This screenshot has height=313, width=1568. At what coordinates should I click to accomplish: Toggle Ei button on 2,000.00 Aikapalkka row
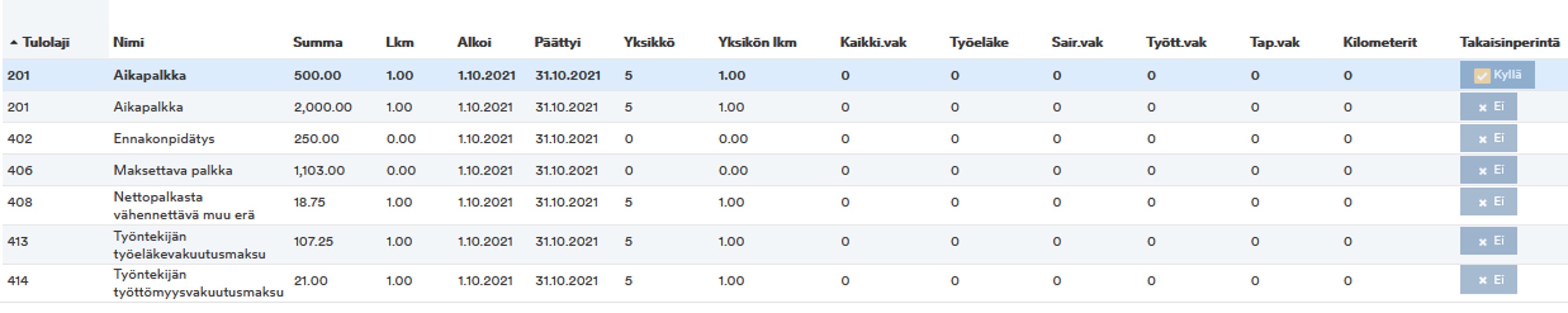click(x=1488, y=106)
